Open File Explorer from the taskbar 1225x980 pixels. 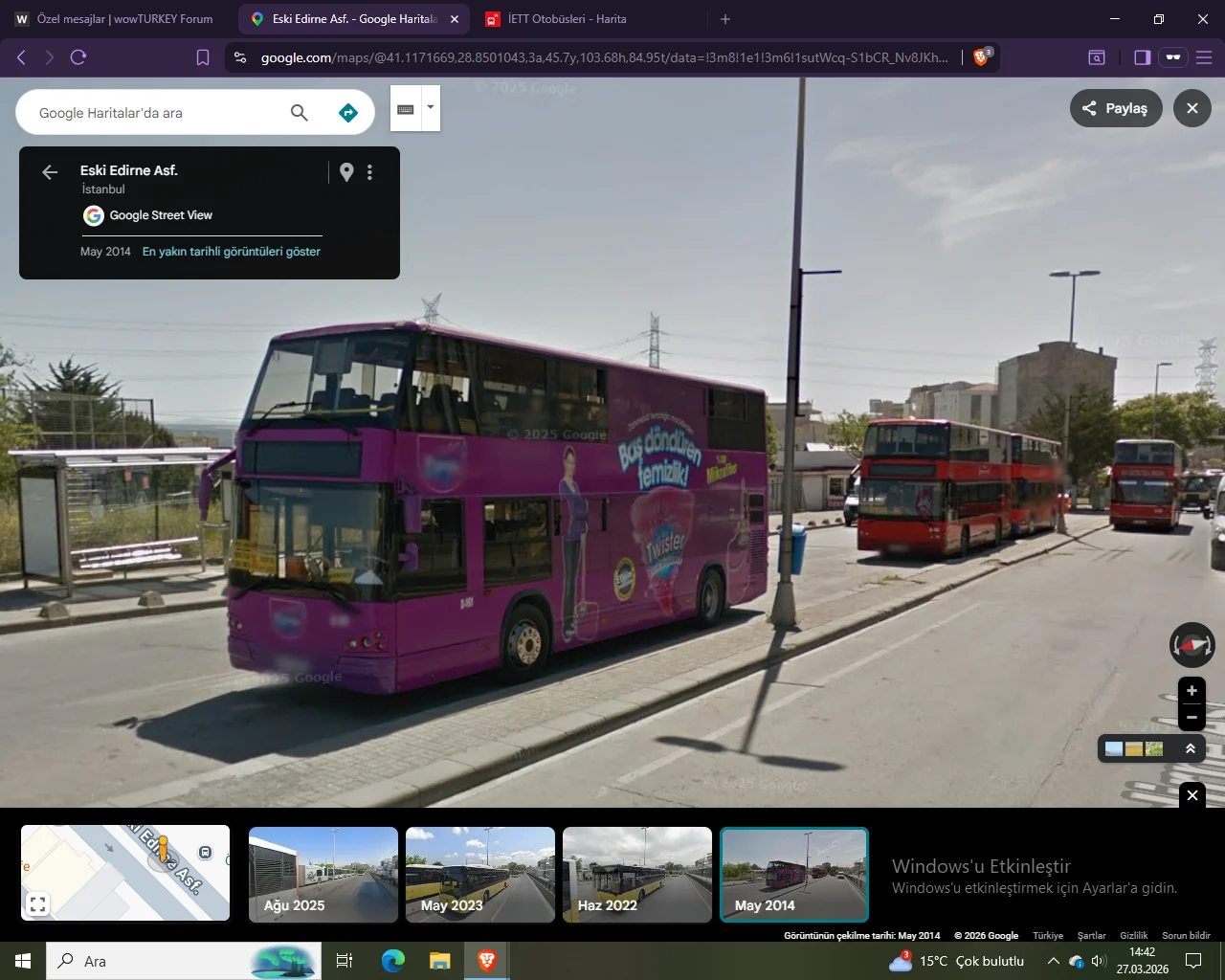[439, 961]
